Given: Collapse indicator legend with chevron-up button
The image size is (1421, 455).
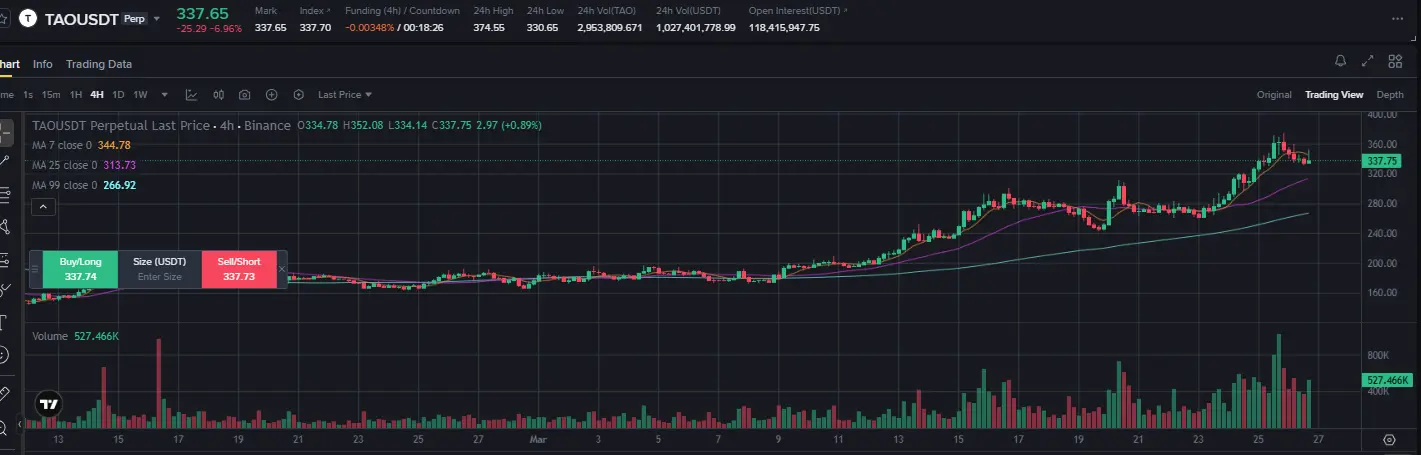Looking at the screenshot, I should 43,207.
